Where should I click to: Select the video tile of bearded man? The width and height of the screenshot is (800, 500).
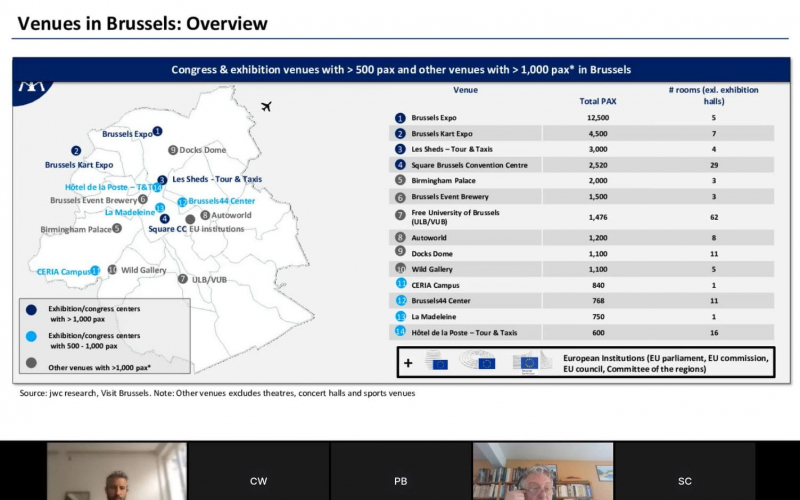tap(117, 471)
